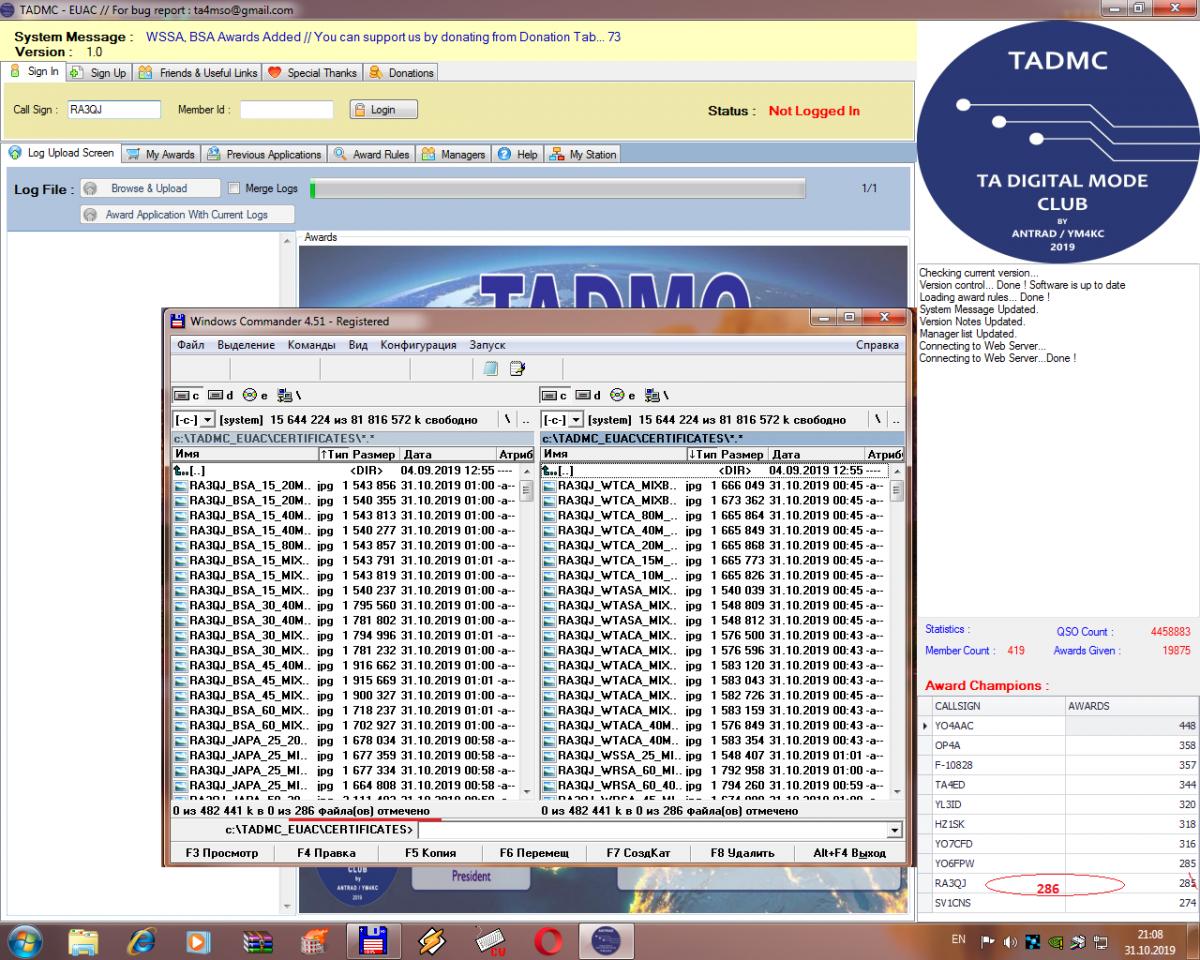1200x960 pixels.
Task: Click the log upload progress bar
Action: tap(557, 188)
